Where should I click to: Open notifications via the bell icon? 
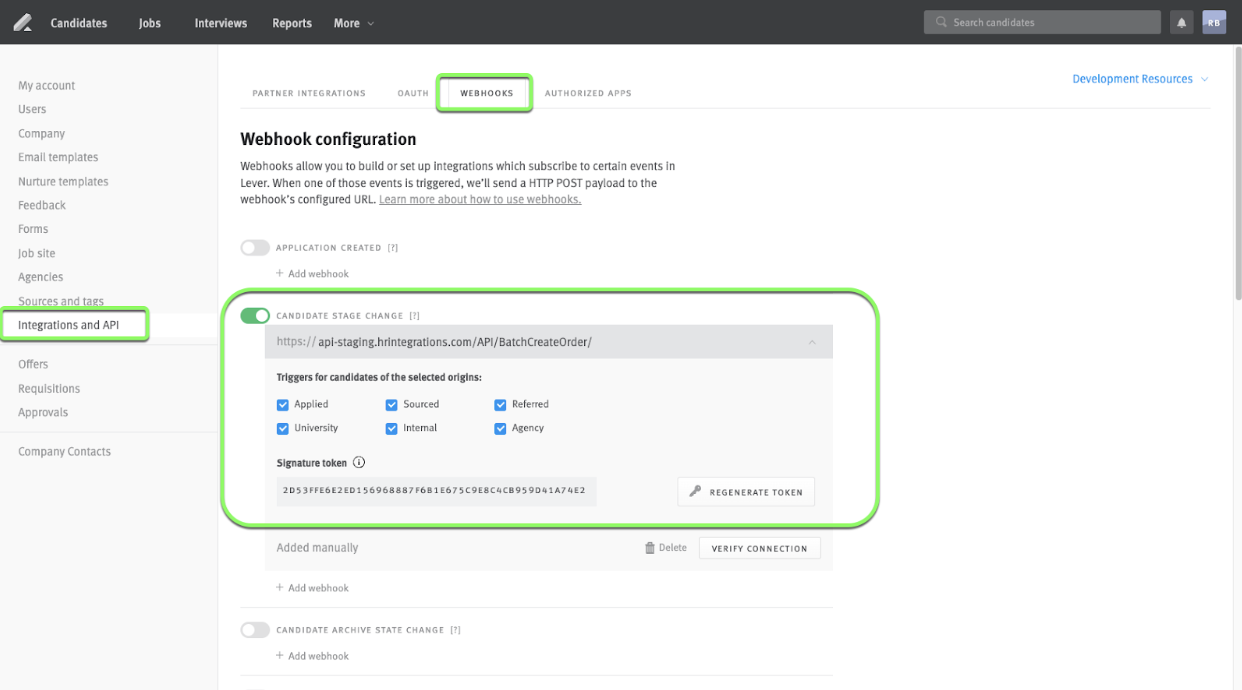(1181, 21)
